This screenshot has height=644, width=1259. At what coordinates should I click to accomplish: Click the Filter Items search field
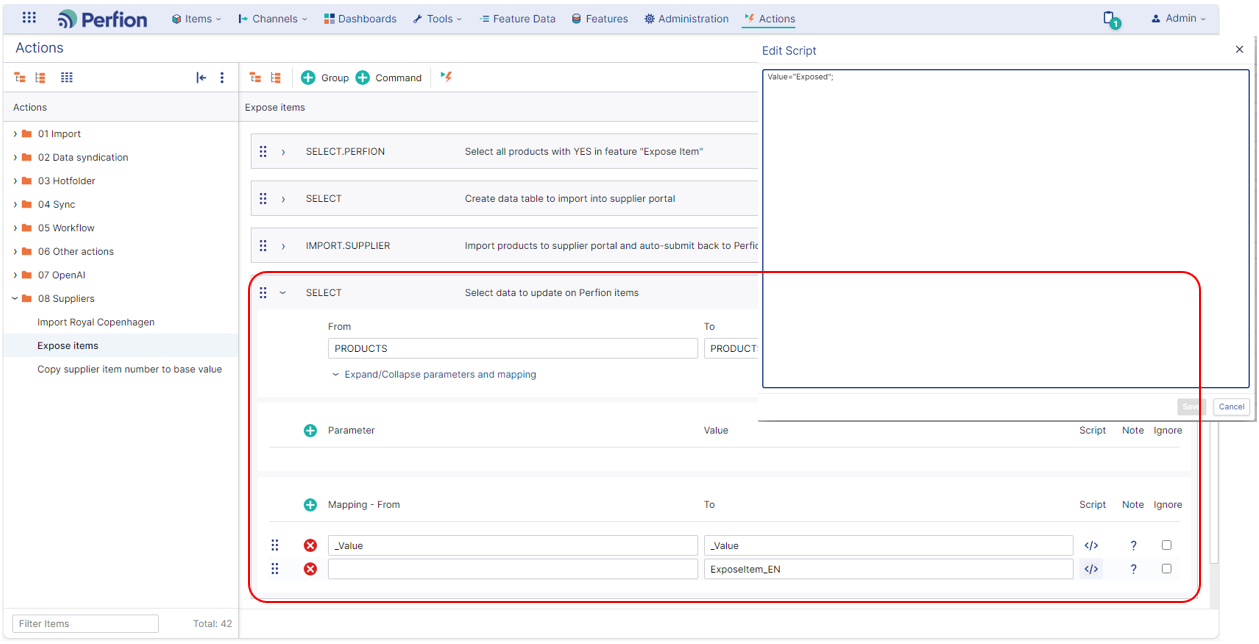[x=85, y=624]
